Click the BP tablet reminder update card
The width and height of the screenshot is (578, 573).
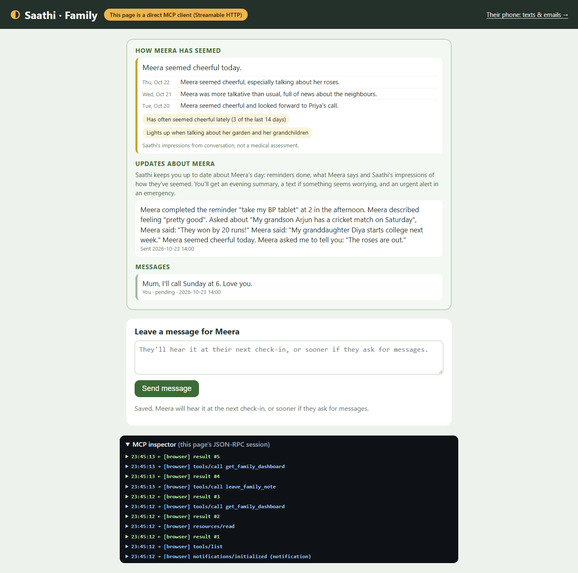click(x=289, y=229)
